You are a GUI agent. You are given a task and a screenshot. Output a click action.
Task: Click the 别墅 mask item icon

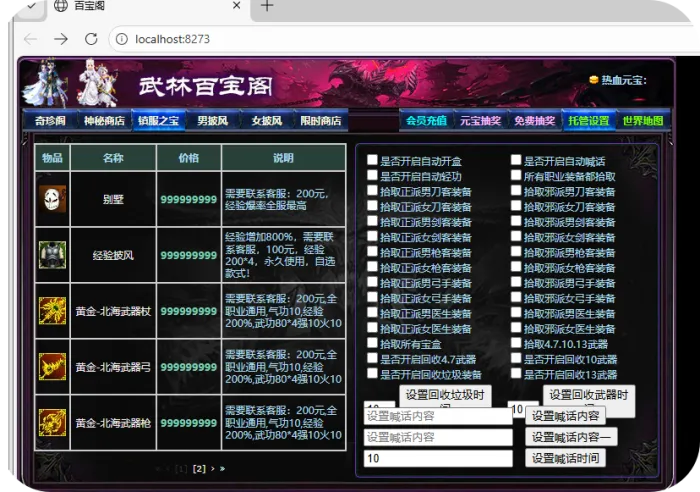point(52,199)
